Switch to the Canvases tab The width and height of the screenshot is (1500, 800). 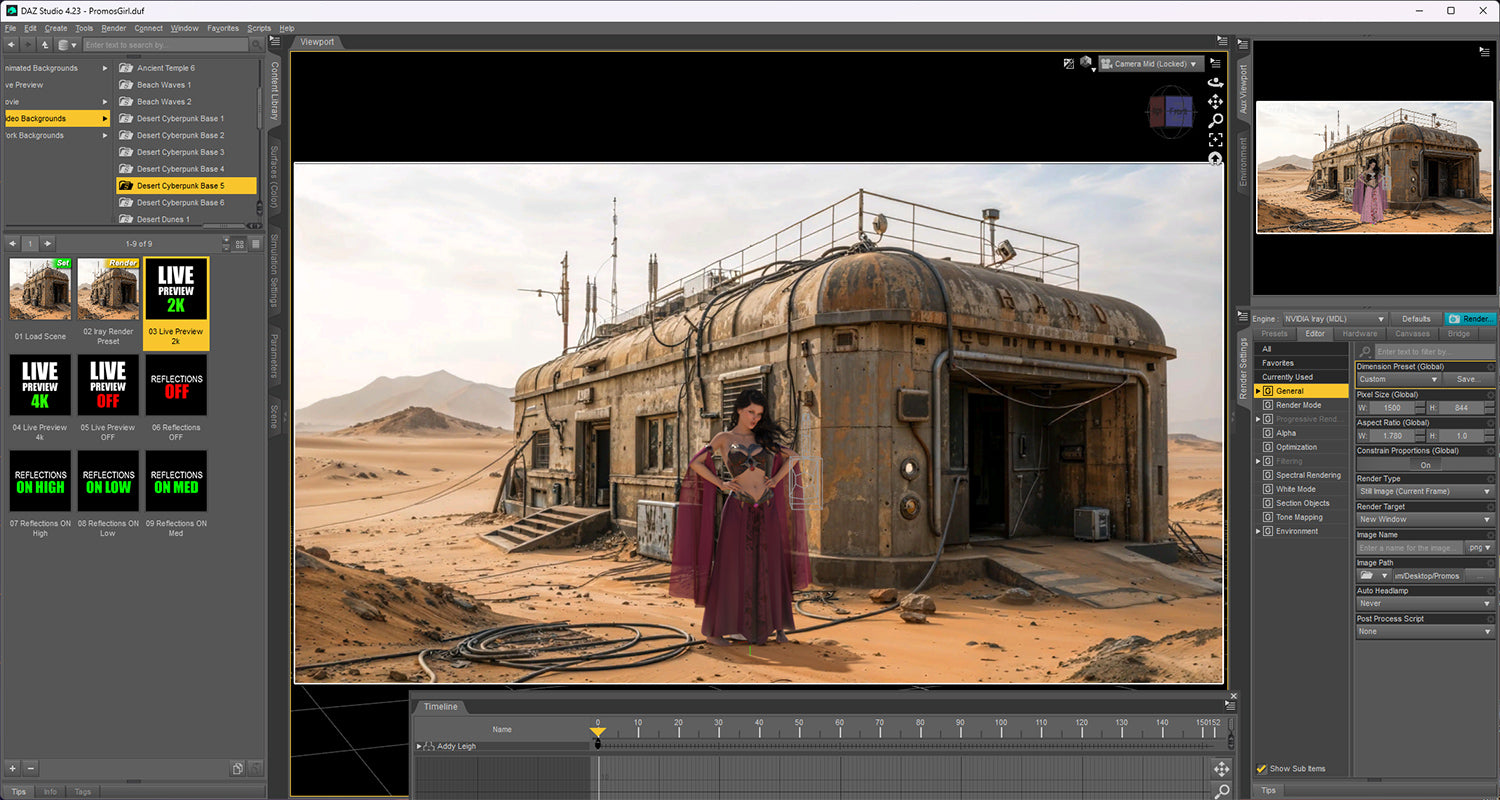1412,334
